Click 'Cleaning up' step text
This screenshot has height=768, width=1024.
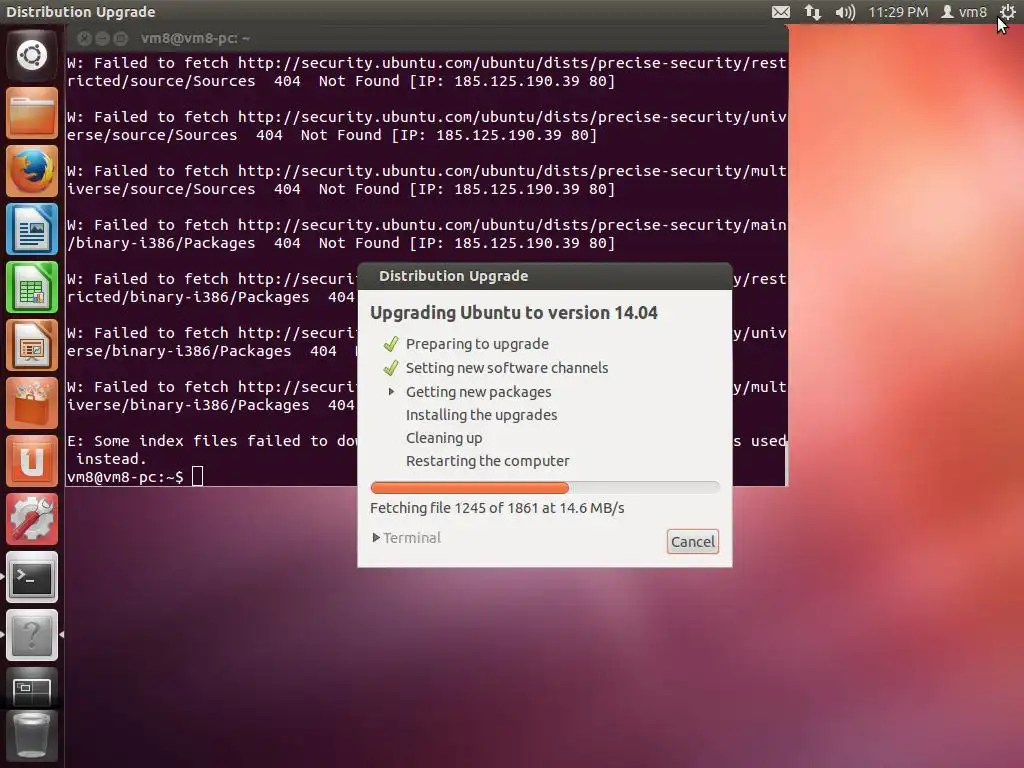tap(444, 438)
